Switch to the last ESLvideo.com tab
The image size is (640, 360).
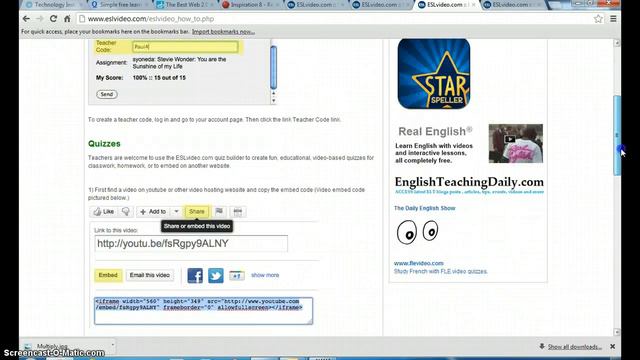coord(512,5)
